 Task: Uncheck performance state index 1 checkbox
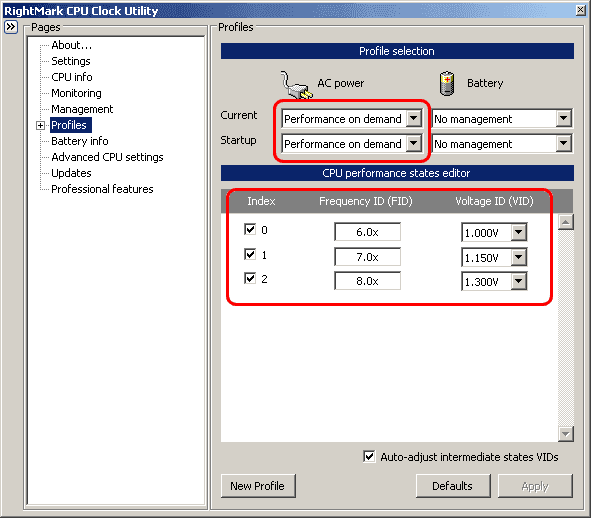click(x=250, y=254)
